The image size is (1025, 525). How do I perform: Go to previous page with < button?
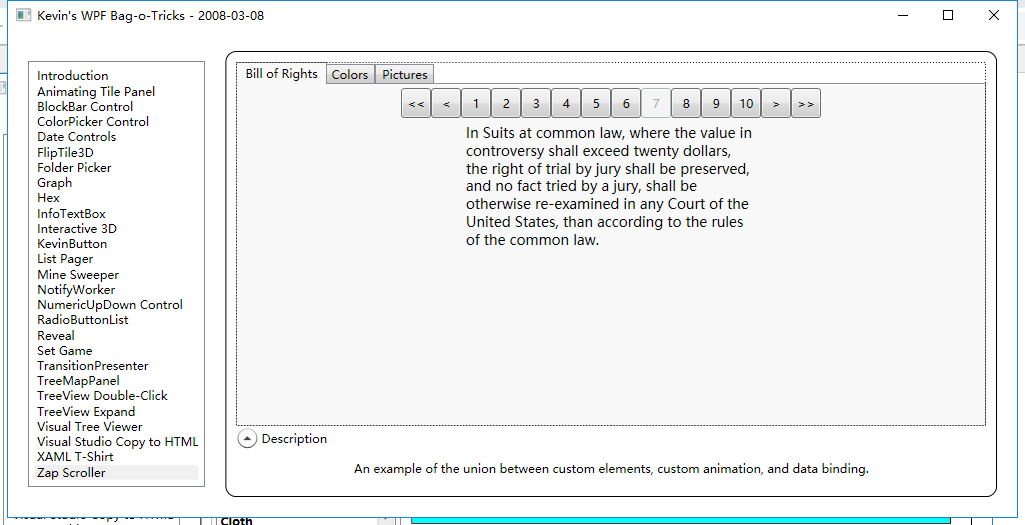446,104
